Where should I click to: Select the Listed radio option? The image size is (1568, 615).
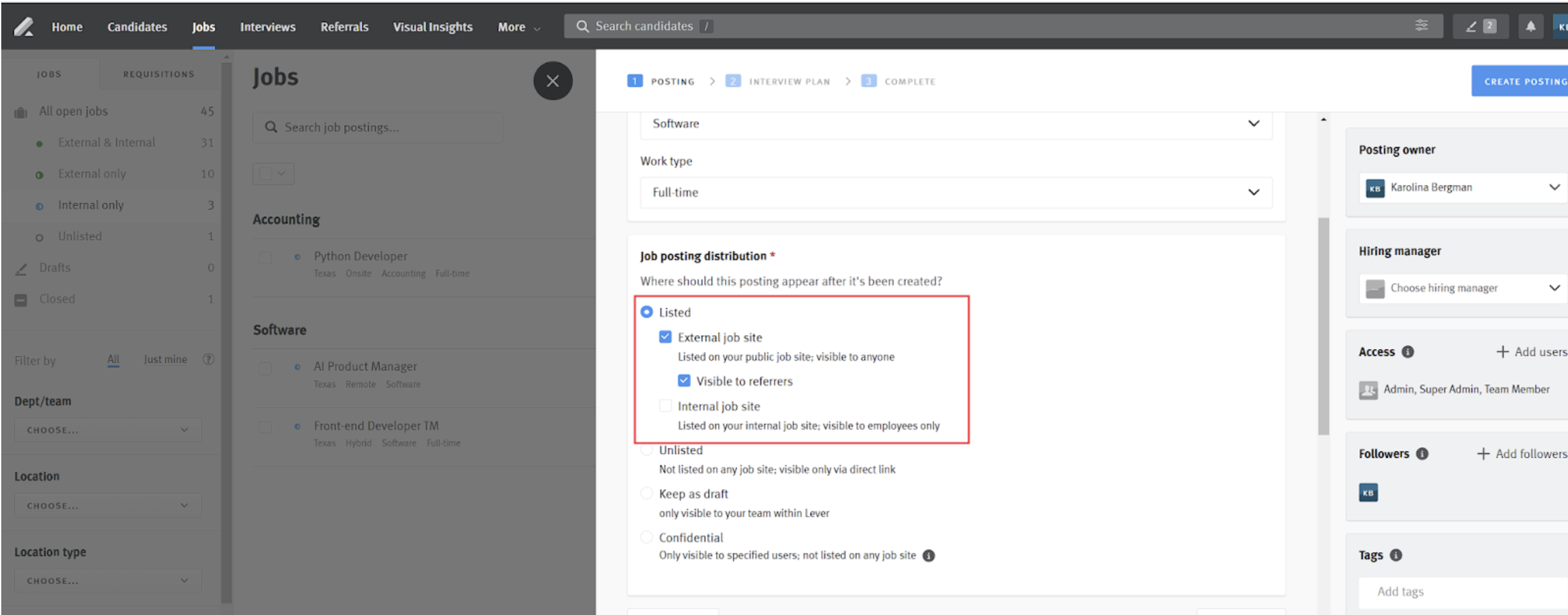point(646,312)
